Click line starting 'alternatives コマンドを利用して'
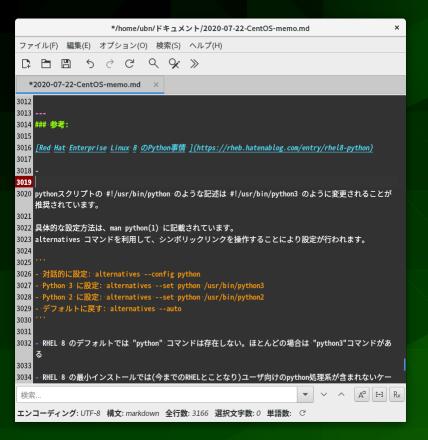This screenshot has height=440, width=428. [200, 239]
